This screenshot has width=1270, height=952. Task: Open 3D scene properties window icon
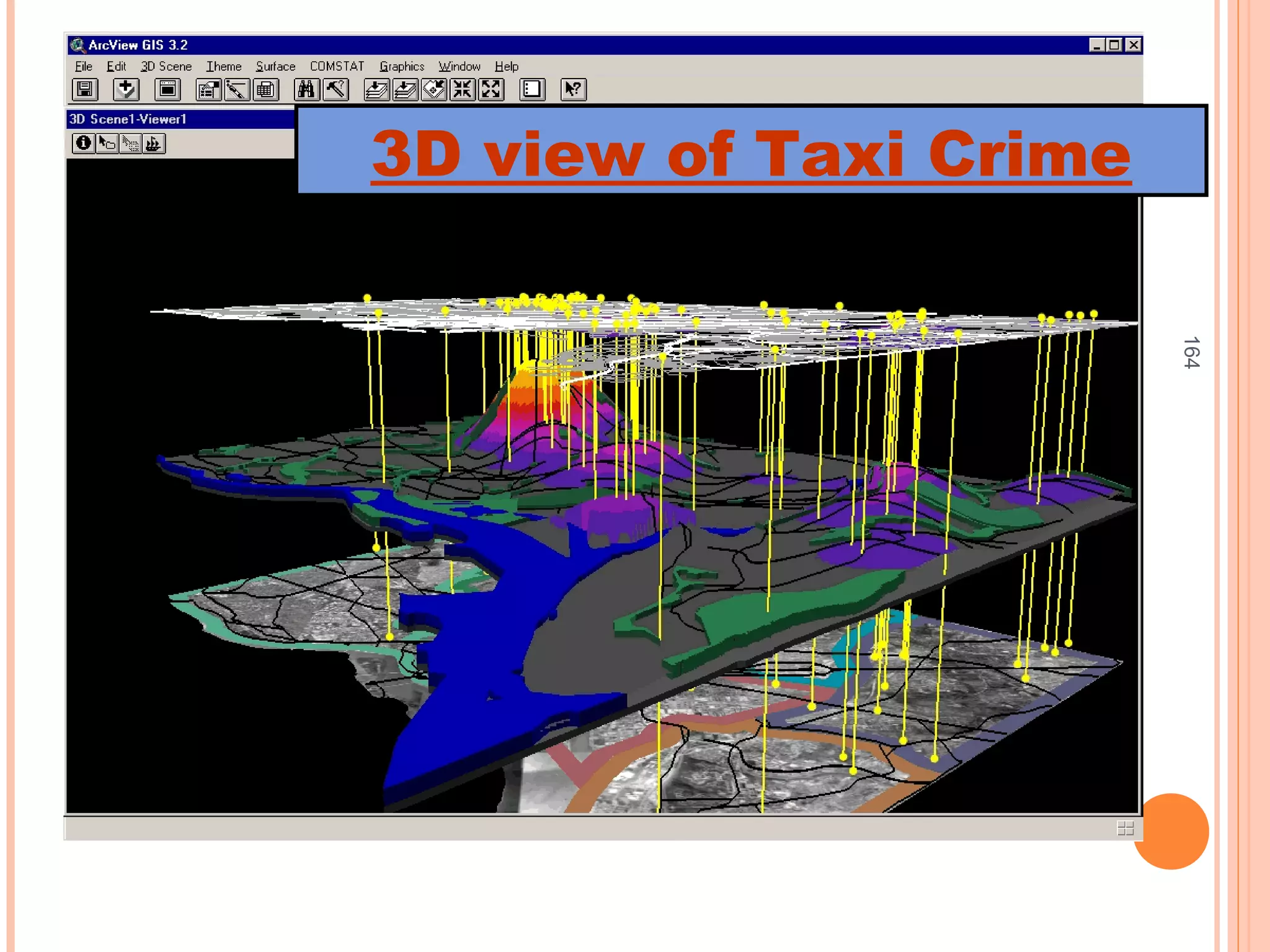click(167, 90)
